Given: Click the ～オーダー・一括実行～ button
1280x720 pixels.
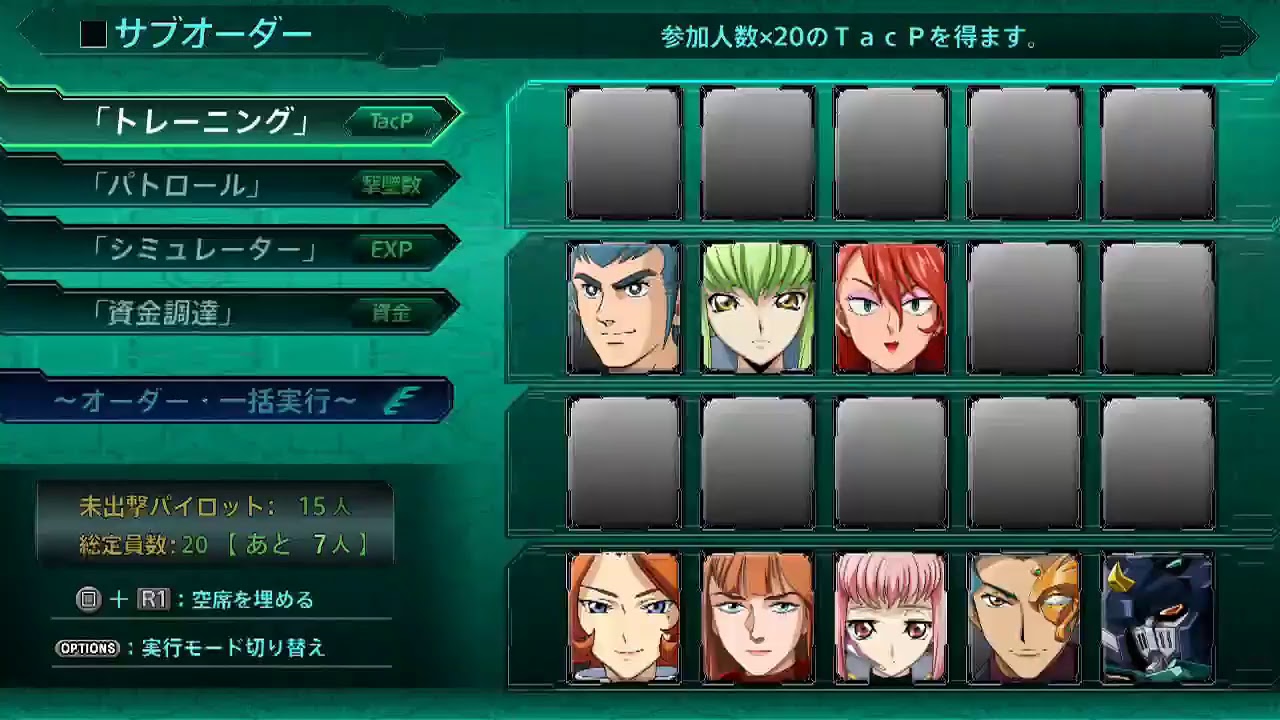Looking at the screenshot, I should (227, 401).
